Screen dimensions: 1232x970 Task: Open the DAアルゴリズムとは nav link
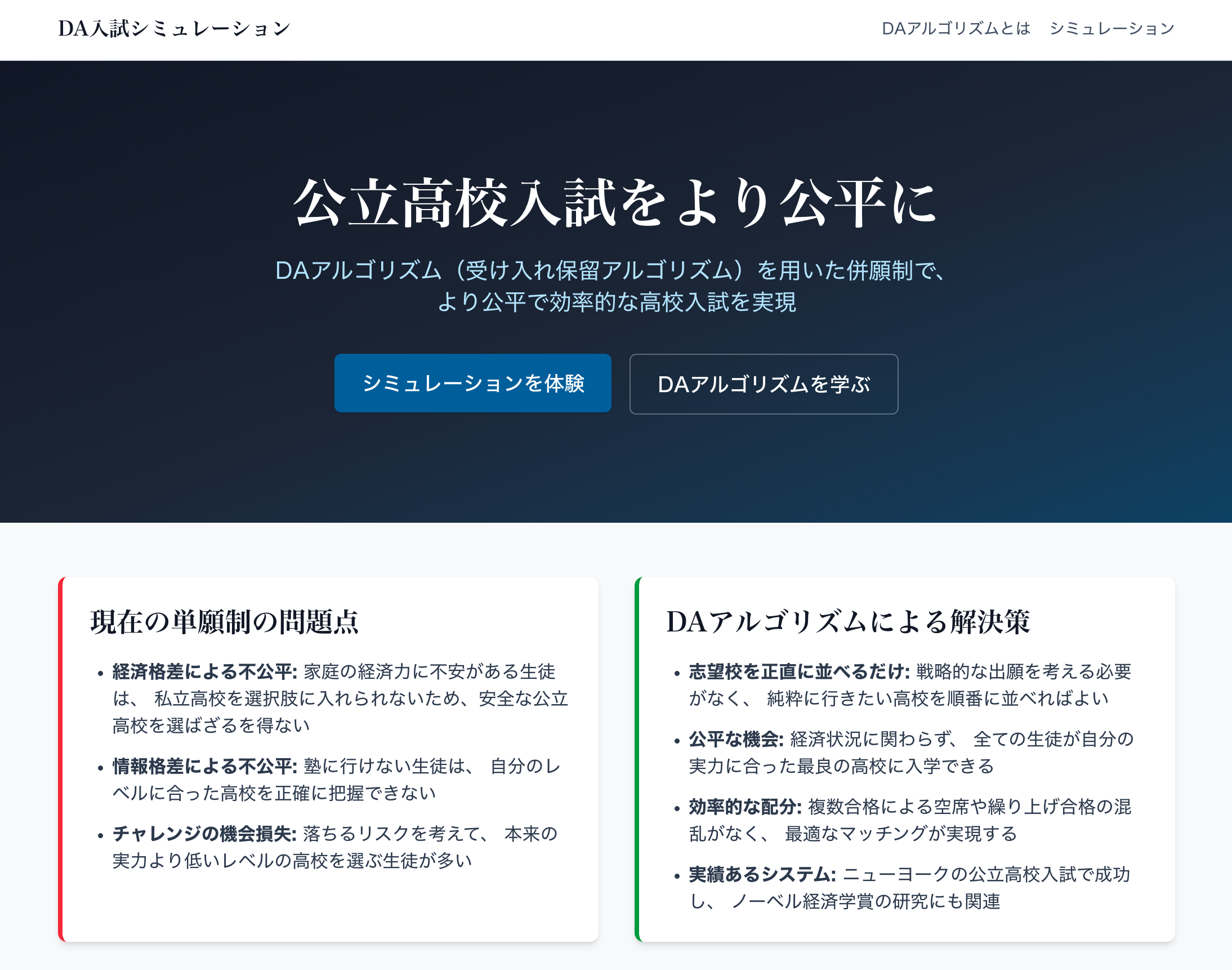click(956, 28)
